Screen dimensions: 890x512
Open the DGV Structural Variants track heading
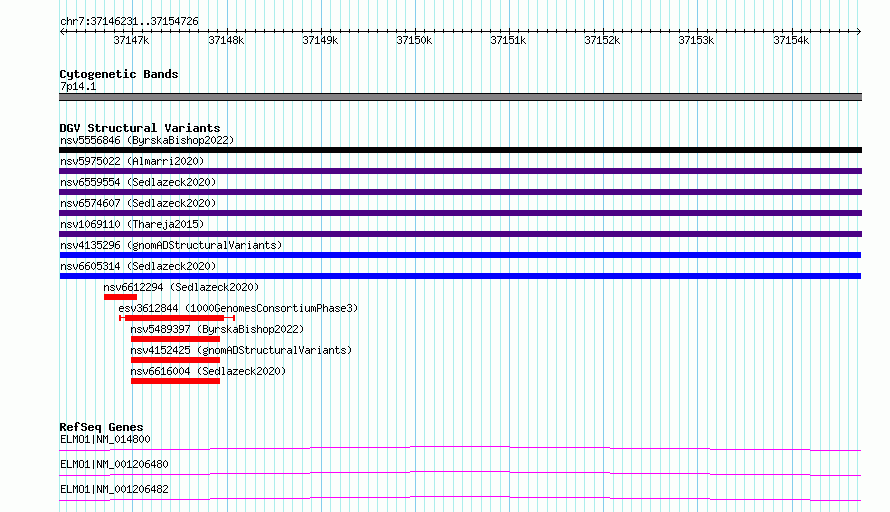pos(140,128)
